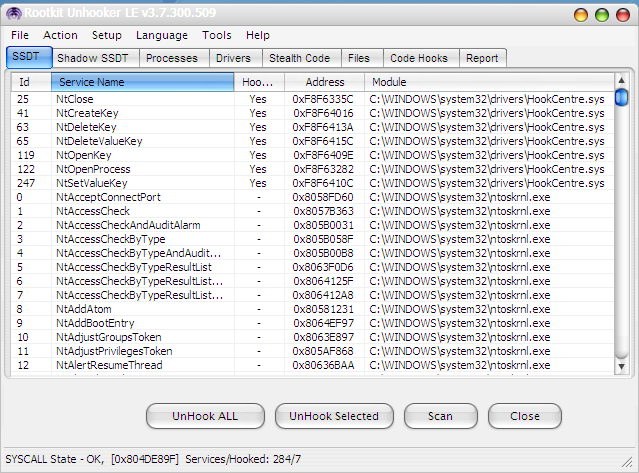Image resolution: width=639 pixels, height=473 pixels.
Task: Select the NtCreateKey service row
Action: click(x=312, y=113)
